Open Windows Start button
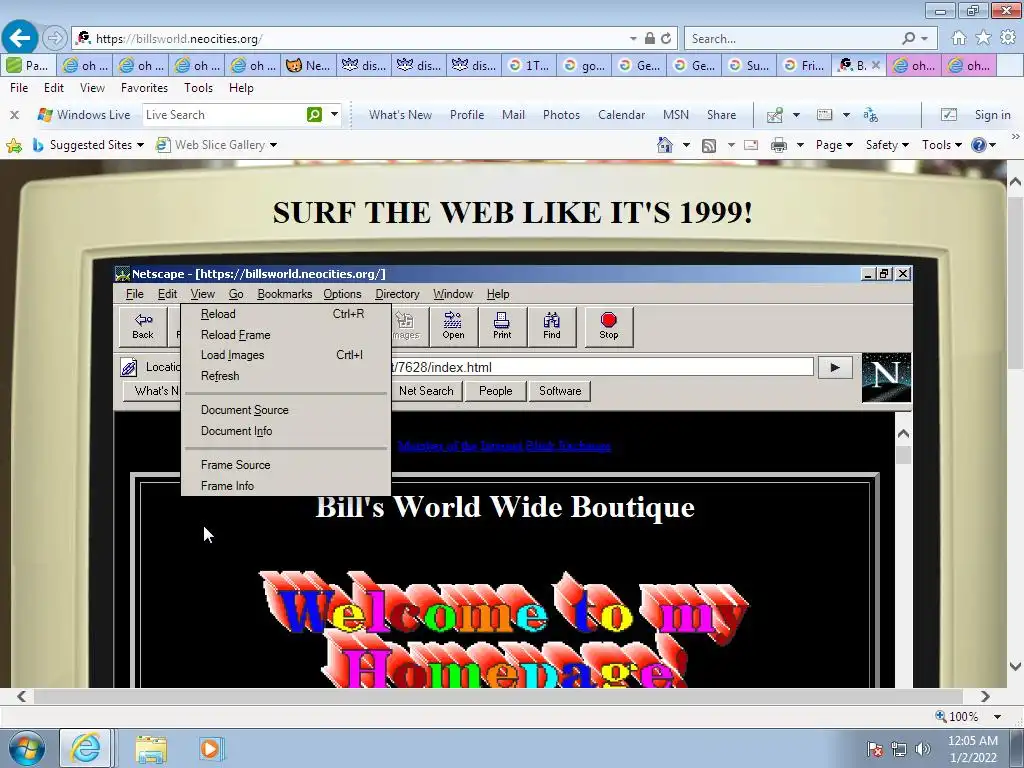The height and width of the screenshot is (768, 1024). (x=26, y=748)
